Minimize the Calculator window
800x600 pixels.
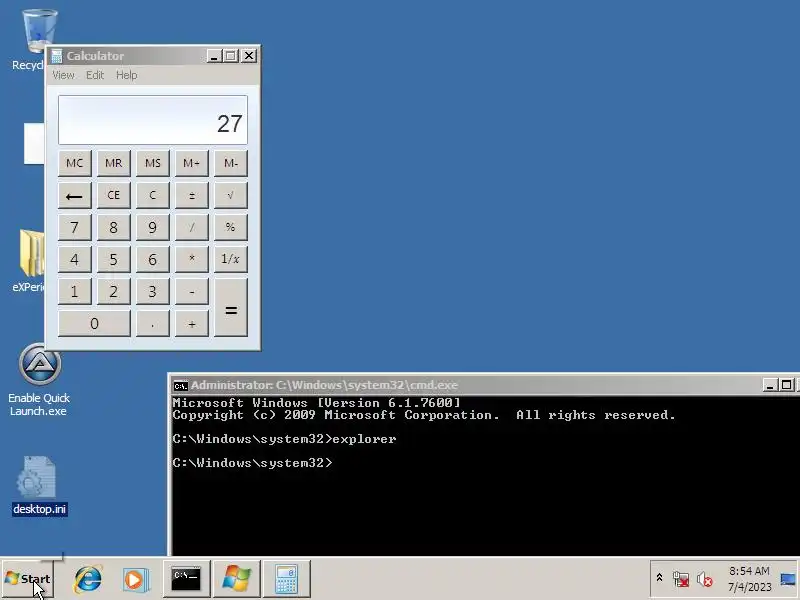coord(214,56)
